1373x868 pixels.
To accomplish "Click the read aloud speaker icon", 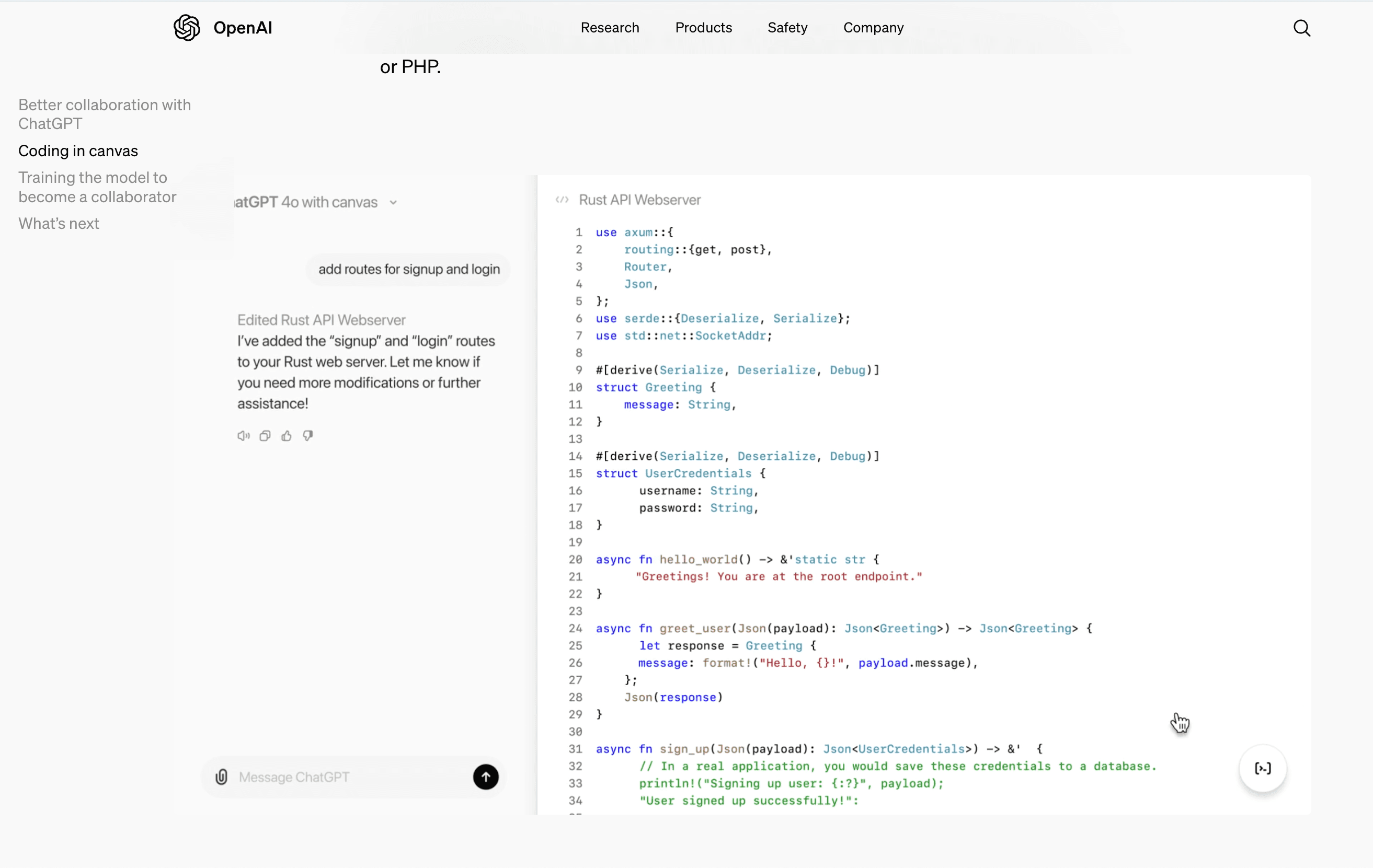I will tap(244, 436).
